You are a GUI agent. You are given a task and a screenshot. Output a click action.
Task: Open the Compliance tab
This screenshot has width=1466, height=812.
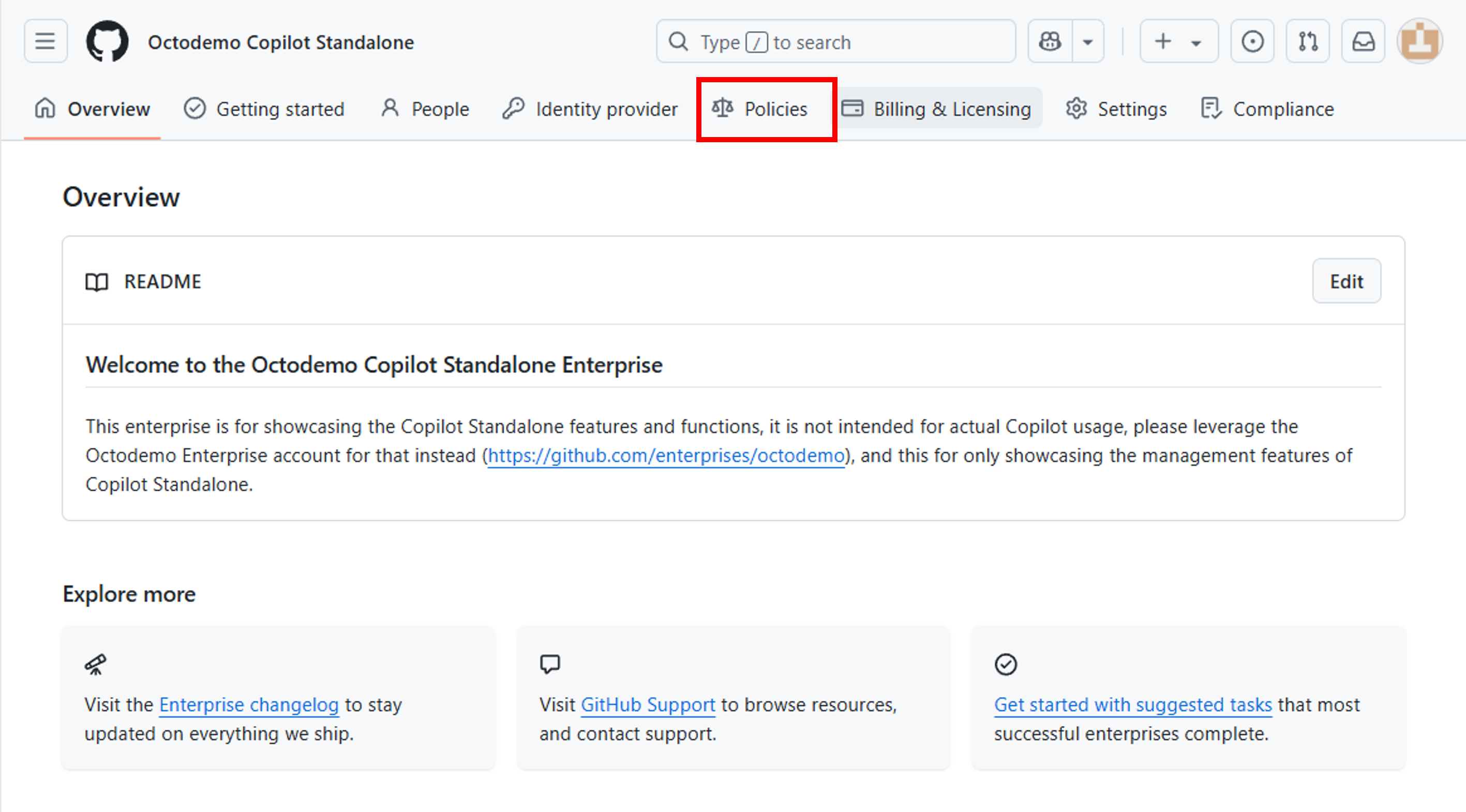click(1267, 109)
